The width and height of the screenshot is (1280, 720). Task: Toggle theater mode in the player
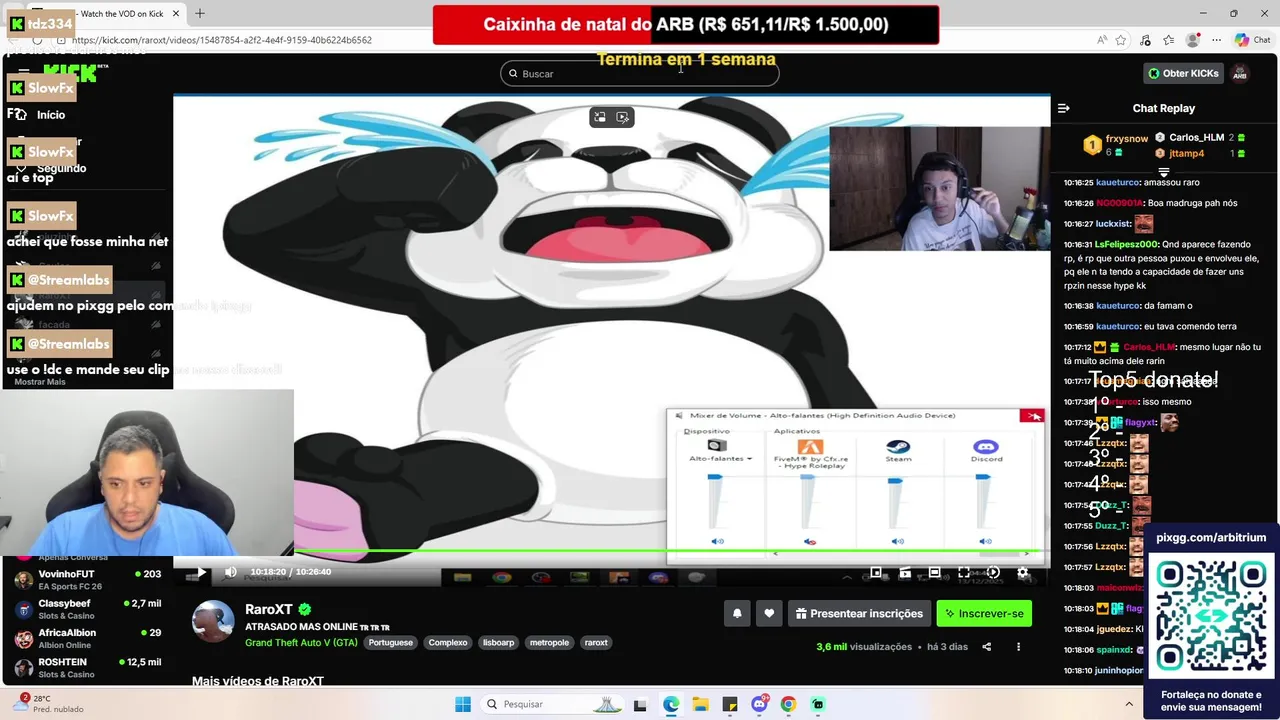click(934, 573)
